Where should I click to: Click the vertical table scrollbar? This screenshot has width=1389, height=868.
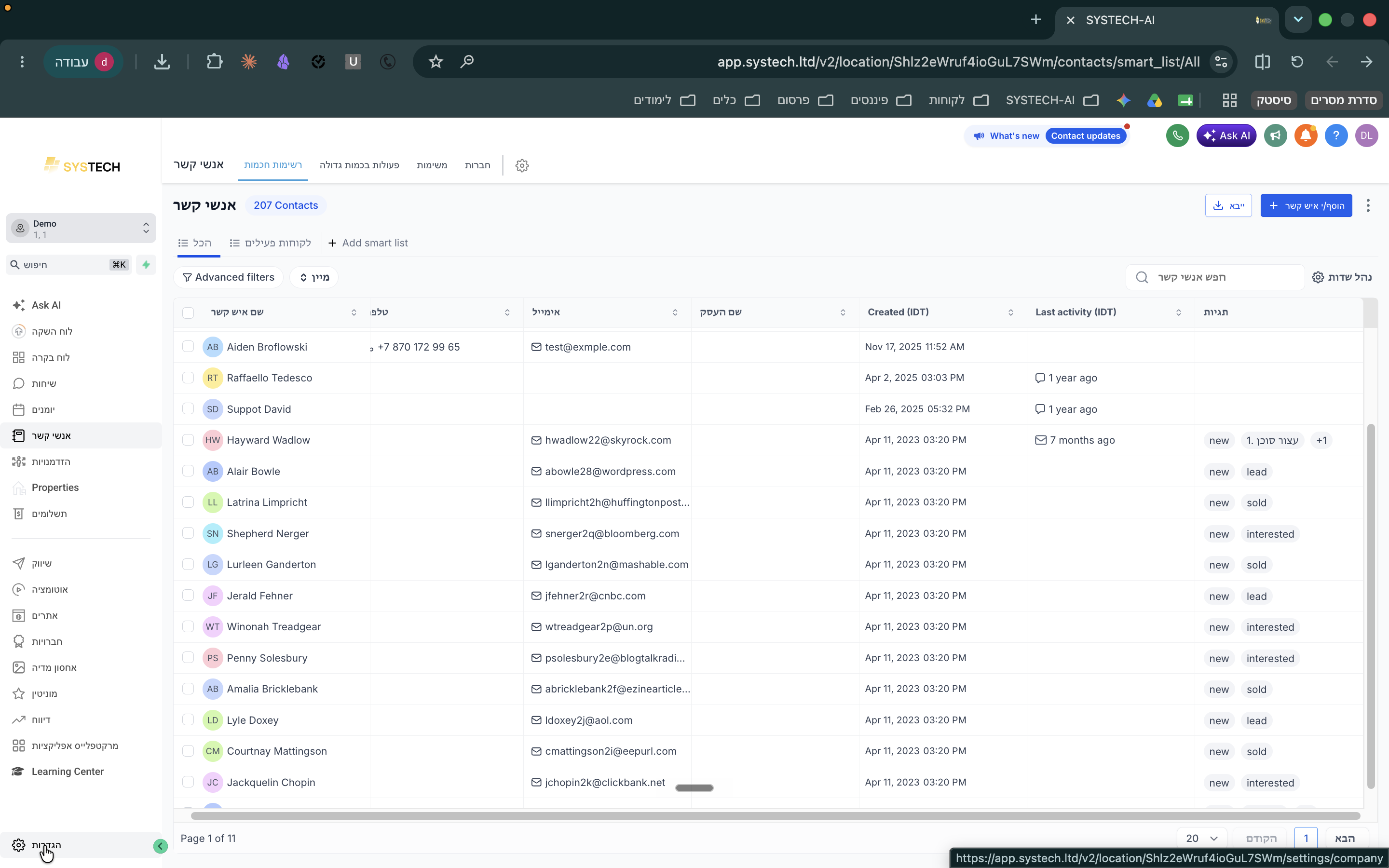pos(1371,607)
